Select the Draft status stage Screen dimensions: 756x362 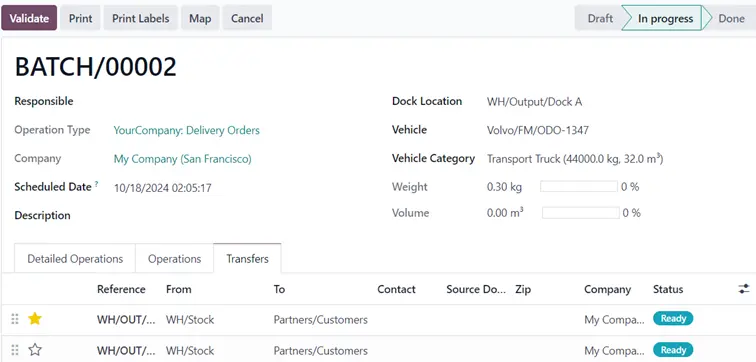pyautogui.click(x=600, y=18)
